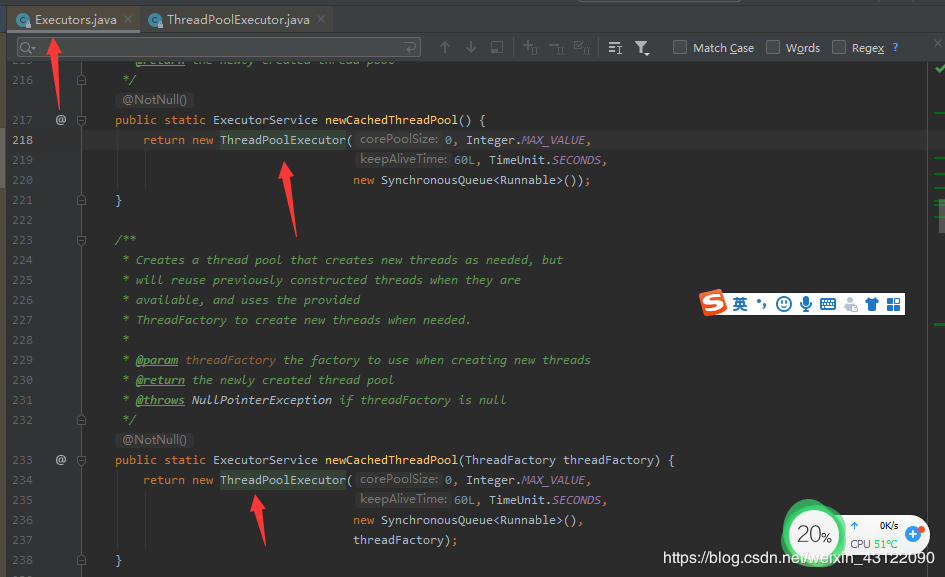Collapse the Javadoc comment starting at line 223
Image resolution: width=945 pixels, height=577 pixels.
[81, 240]
